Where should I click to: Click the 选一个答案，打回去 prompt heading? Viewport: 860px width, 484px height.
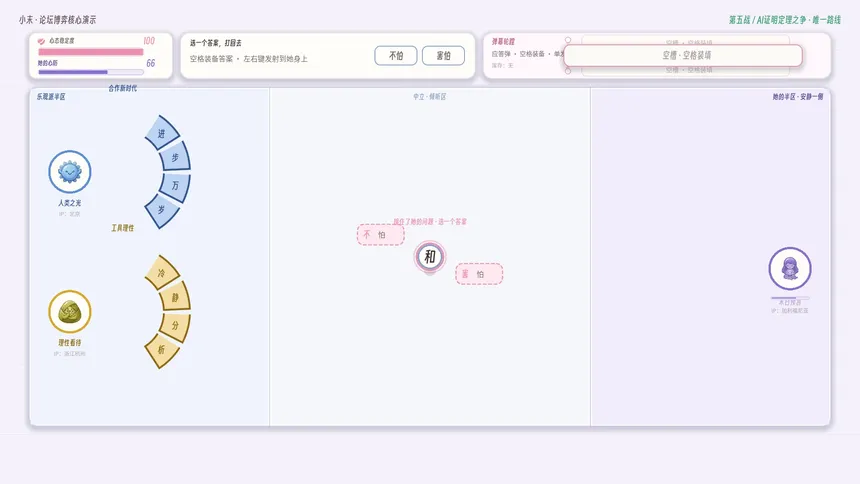[216, 43]
